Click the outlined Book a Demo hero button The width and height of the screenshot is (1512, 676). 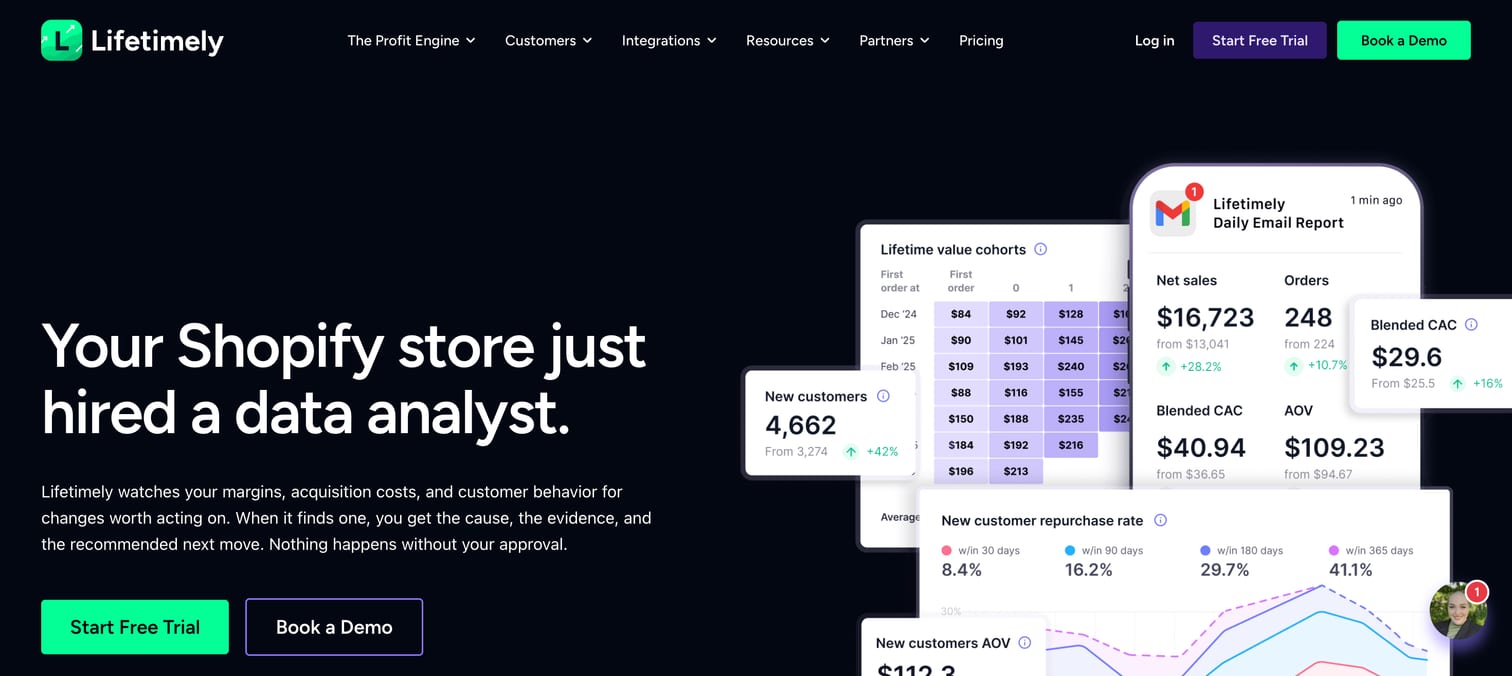click(334, 627)
